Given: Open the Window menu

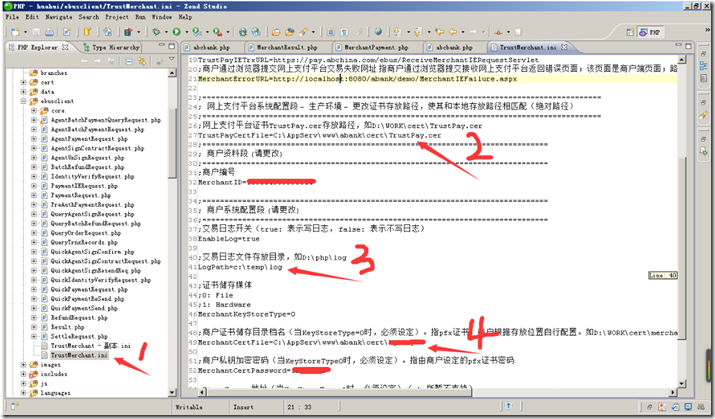Looking at the screenshot, I should pyautogui.click(x=162, y=17).
